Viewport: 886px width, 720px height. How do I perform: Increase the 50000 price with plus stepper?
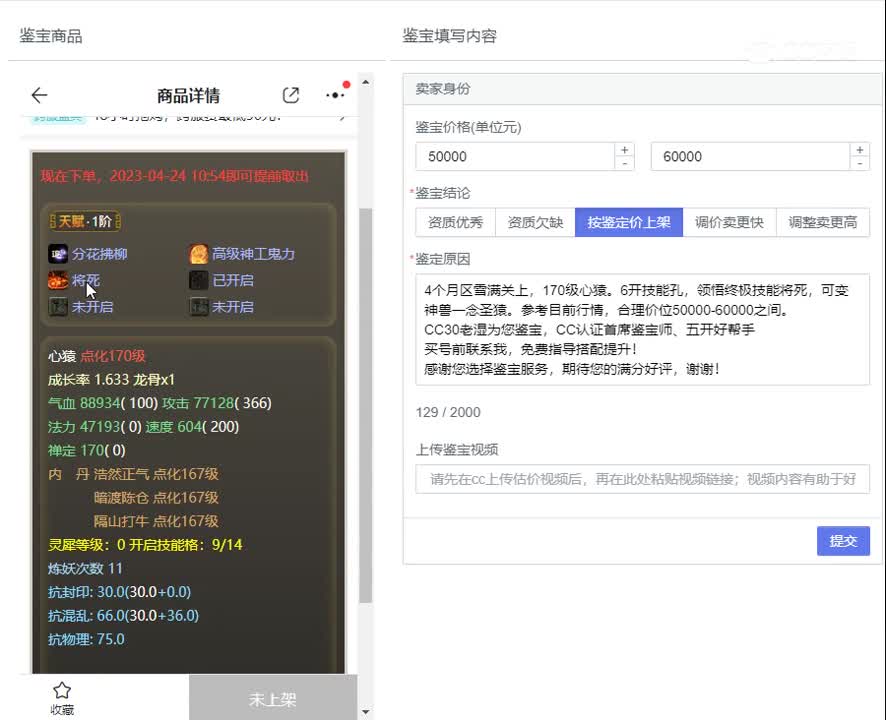point(625,150)
